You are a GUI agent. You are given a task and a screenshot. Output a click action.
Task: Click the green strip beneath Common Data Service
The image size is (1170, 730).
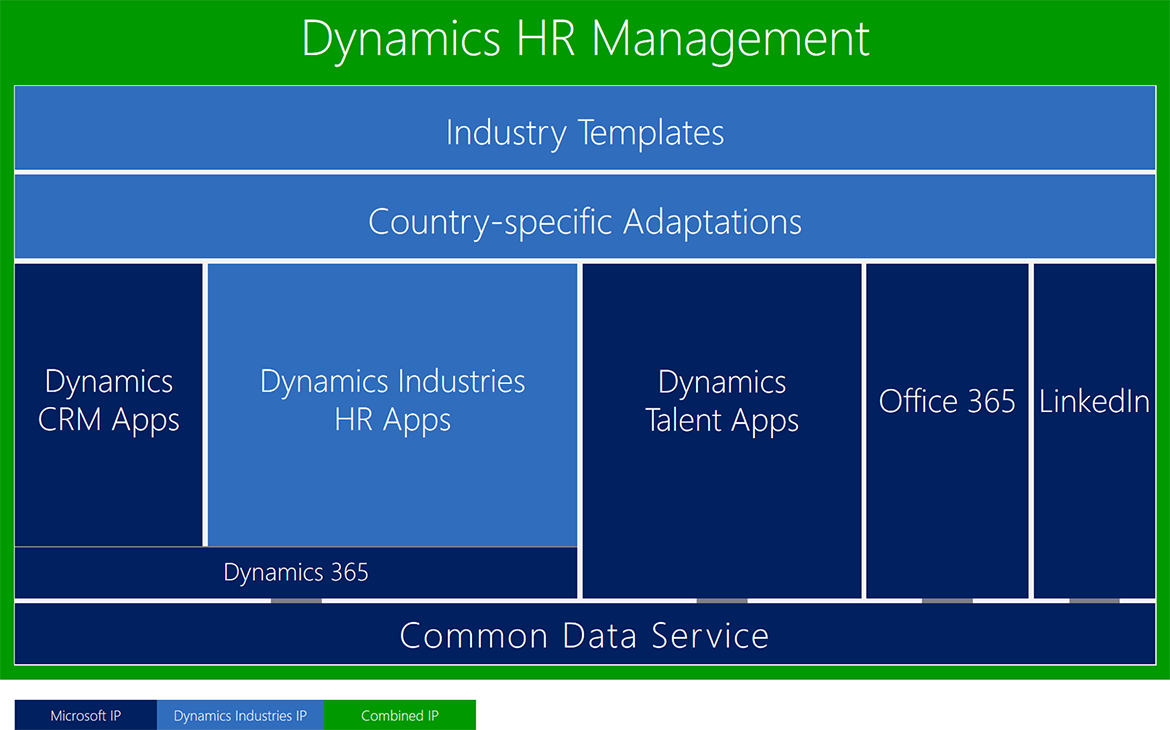[x=585, y=672]
